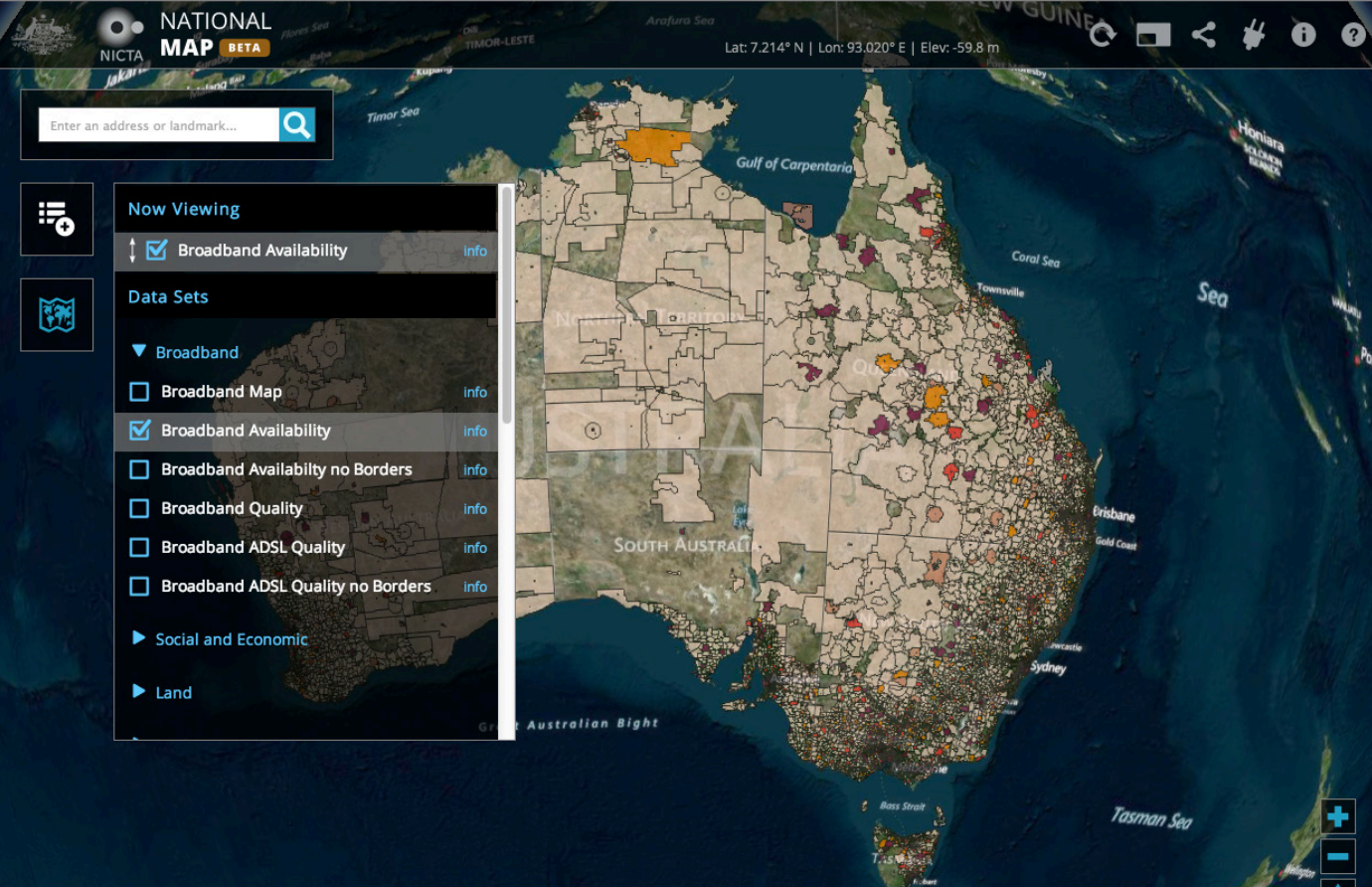Enable the Broadband Quality checkbox

(139, 508)
